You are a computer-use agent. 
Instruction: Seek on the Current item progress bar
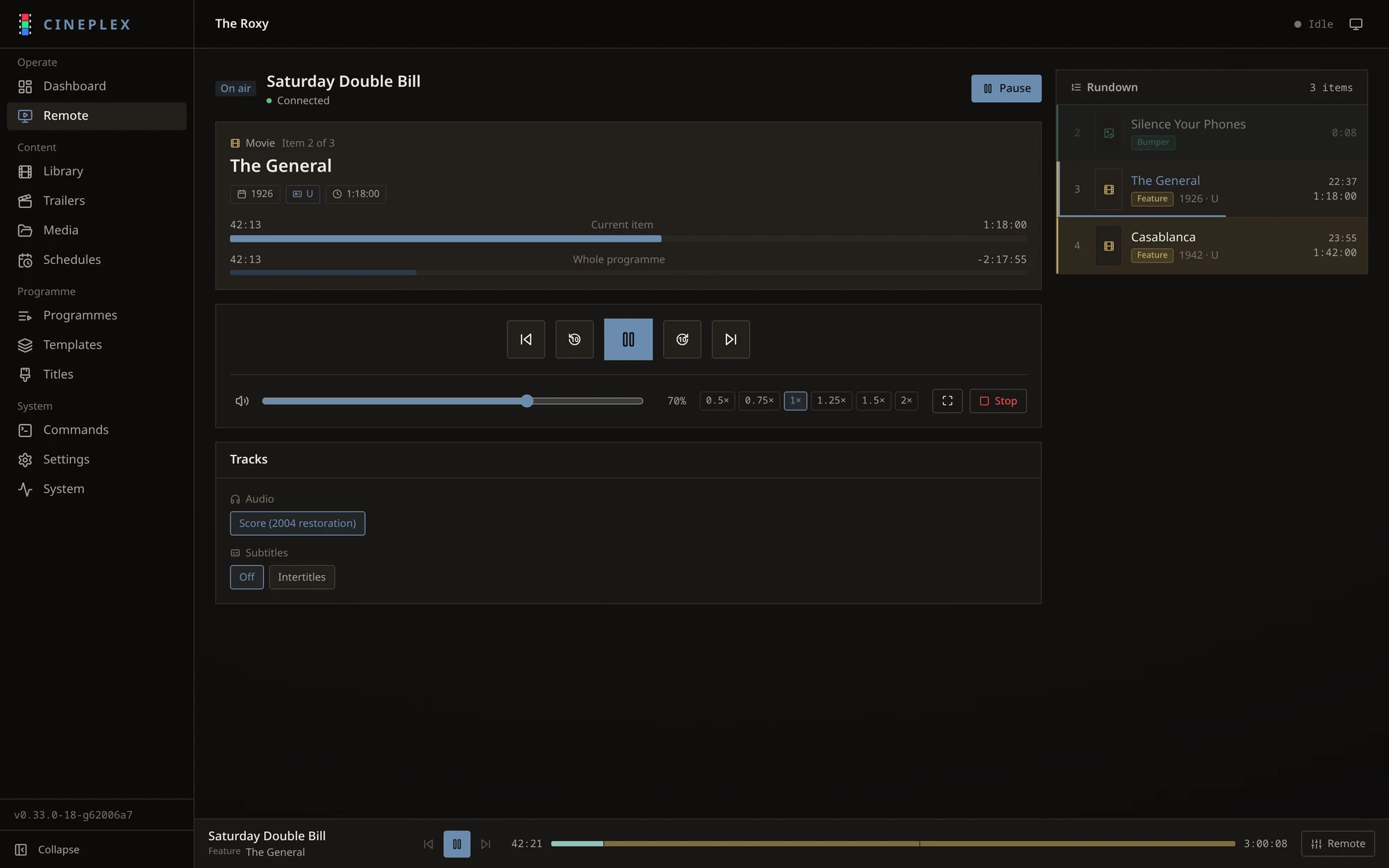628,239
